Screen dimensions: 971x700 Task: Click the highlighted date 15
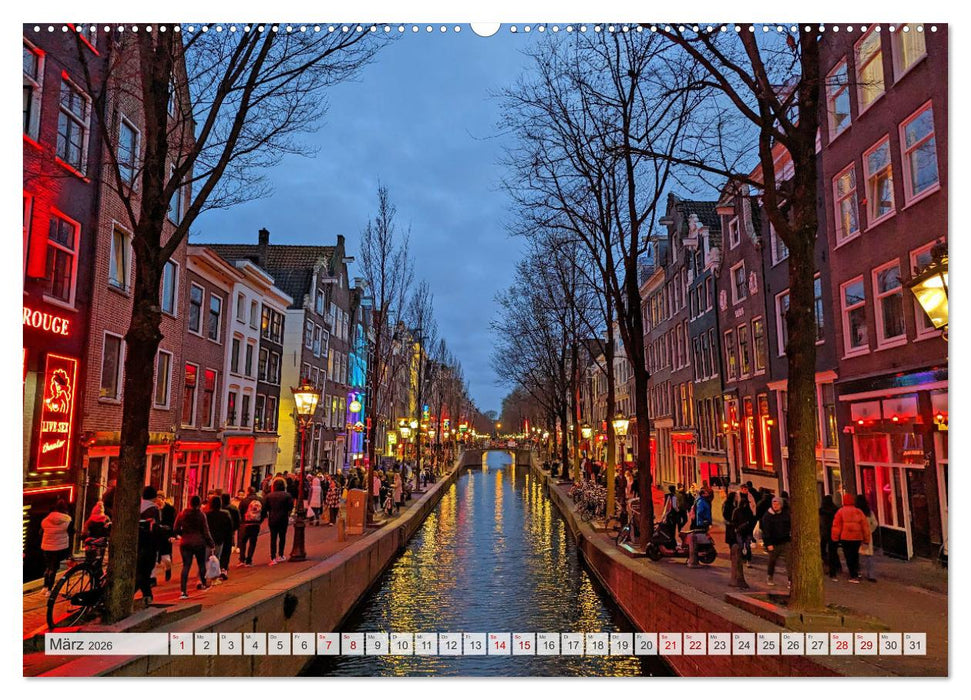523,647
